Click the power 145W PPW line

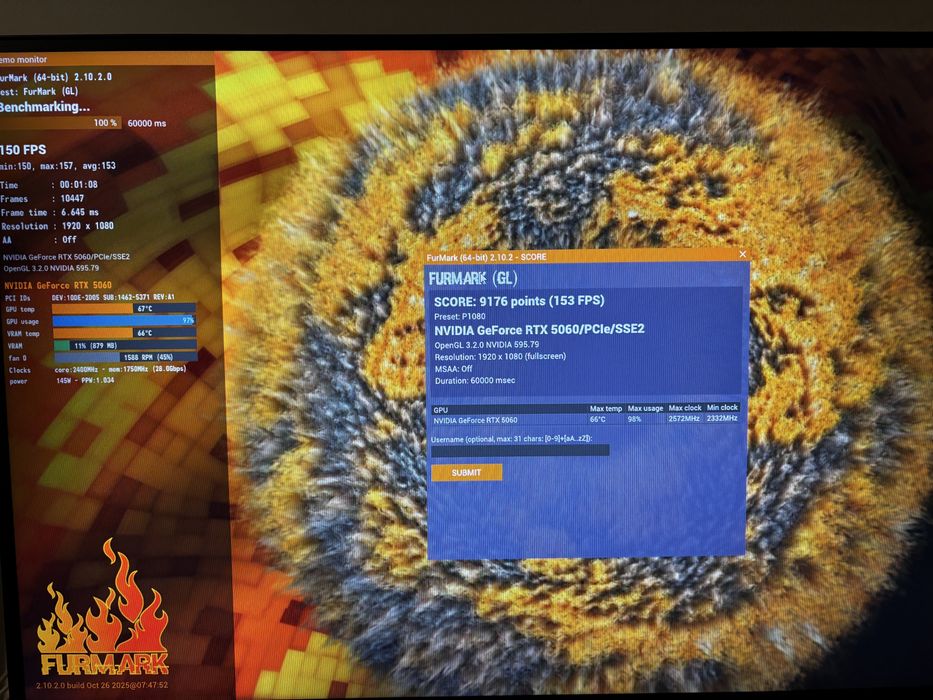tap(62, 381)
